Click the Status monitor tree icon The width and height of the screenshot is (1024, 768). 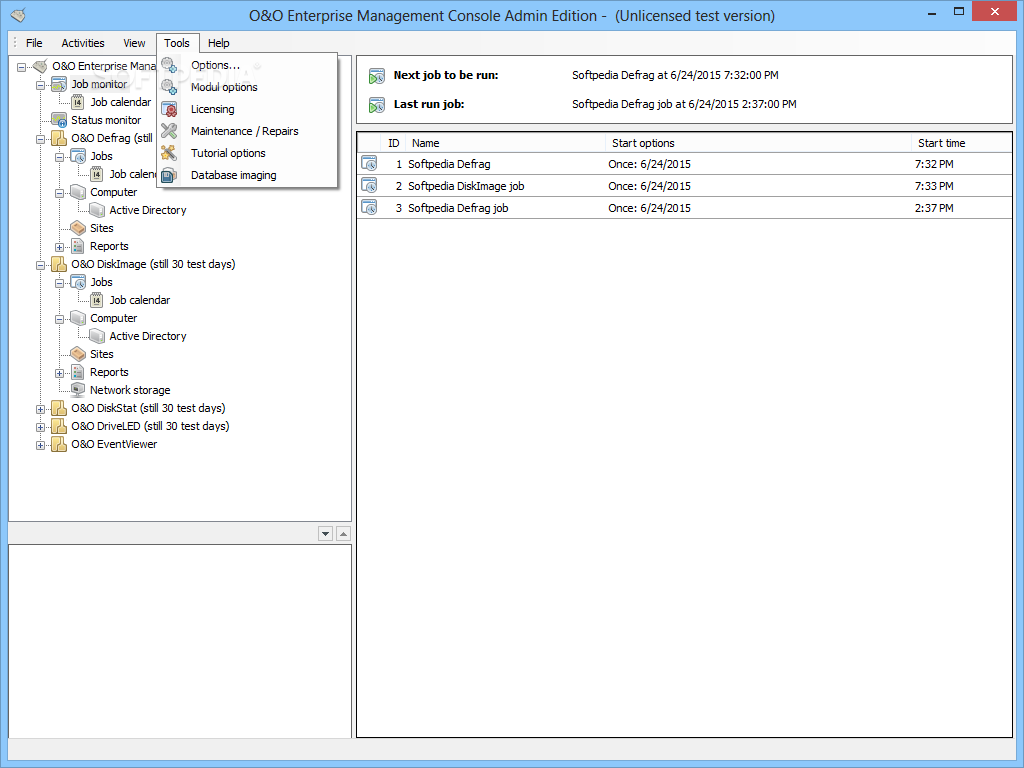59,120
